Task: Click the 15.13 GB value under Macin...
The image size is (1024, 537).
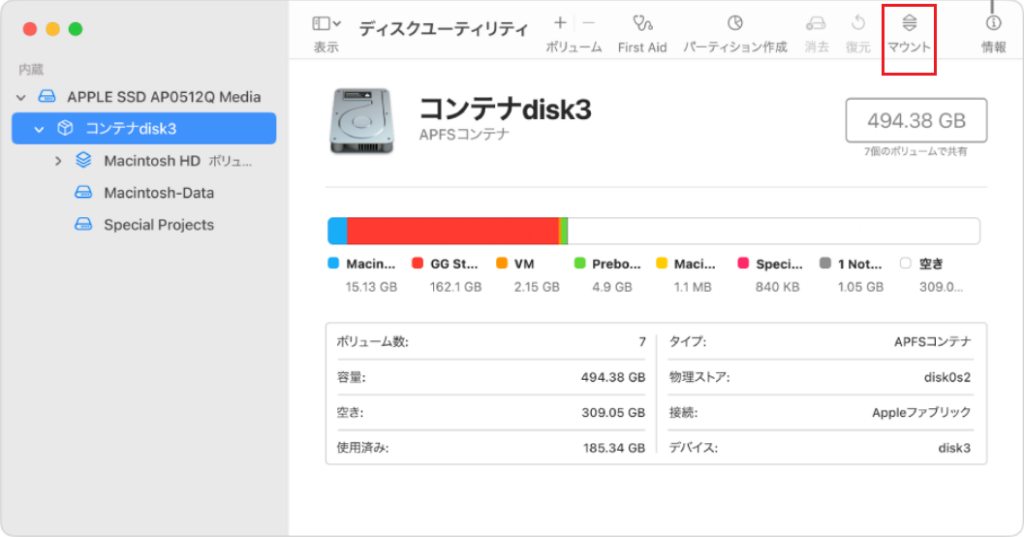Action: click(x=371, y=287)
